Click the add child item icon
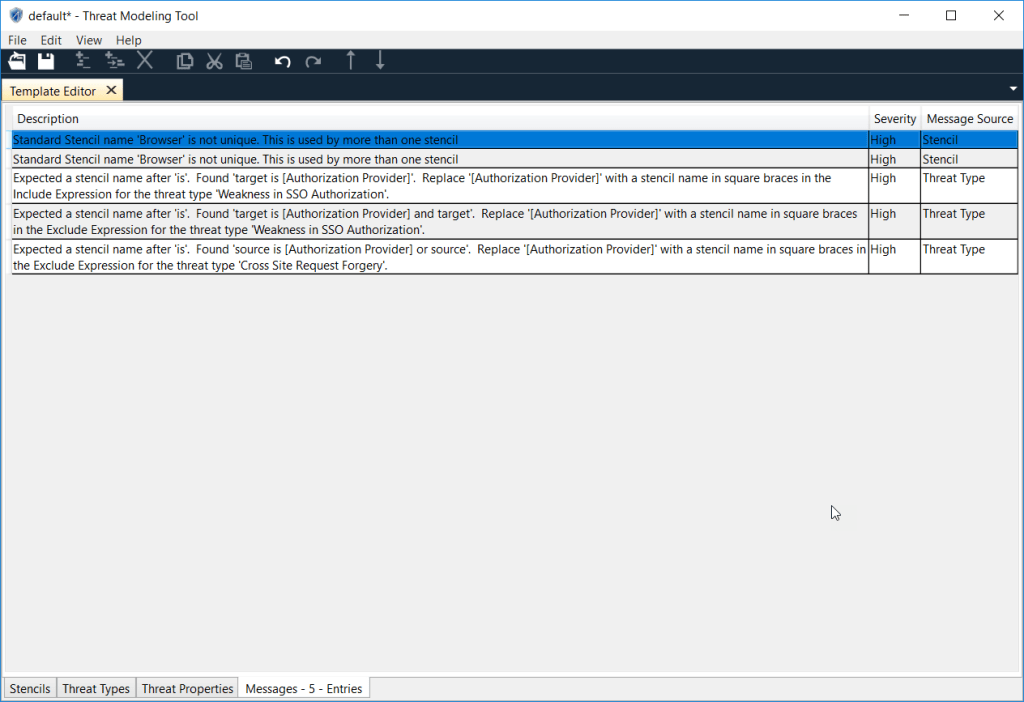1024x702 pixels. point(114,60)
